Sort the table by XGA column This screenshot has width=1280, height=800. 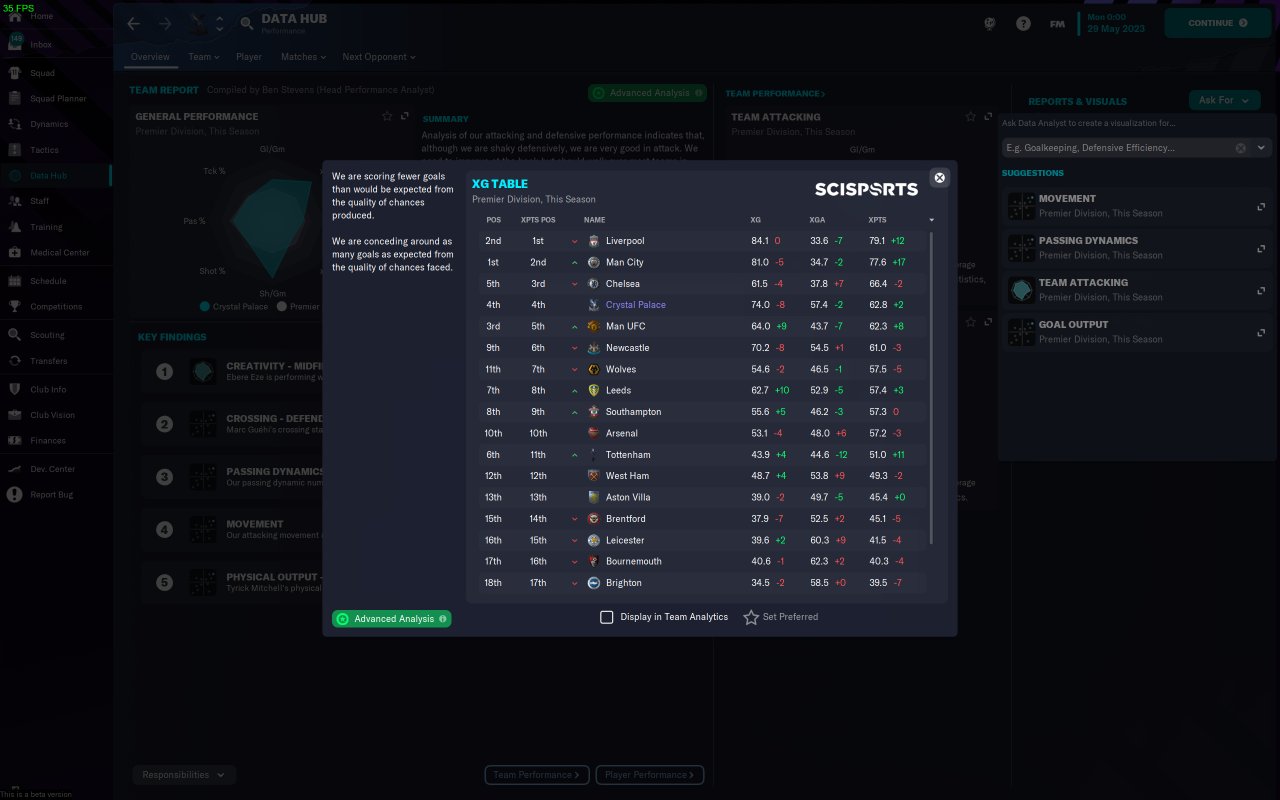point(817,220)
